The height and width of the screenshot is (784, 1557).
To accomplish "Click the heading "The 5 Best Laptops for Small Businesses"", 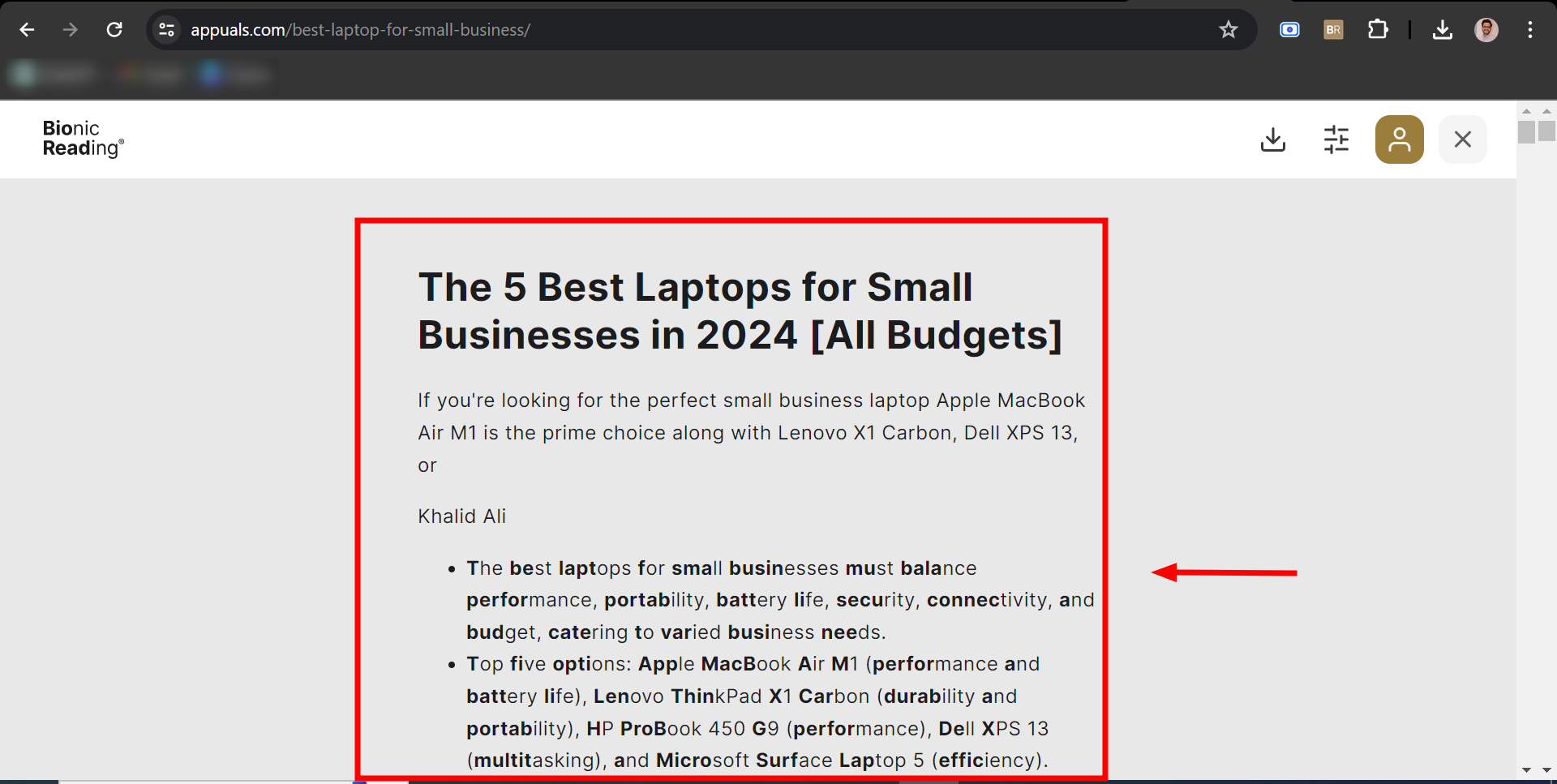I will coord(740,311).
